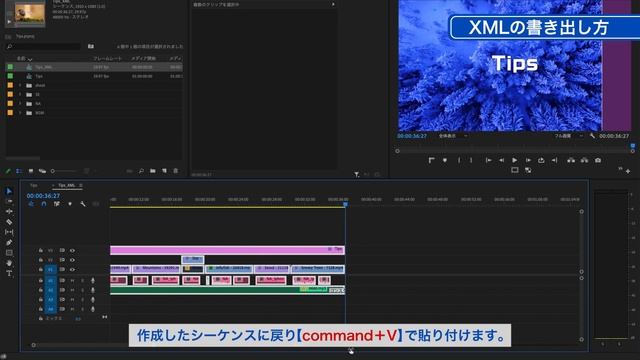Select the Type tool
This screenshot has height=360, width=640.
[x=9, y=273]
